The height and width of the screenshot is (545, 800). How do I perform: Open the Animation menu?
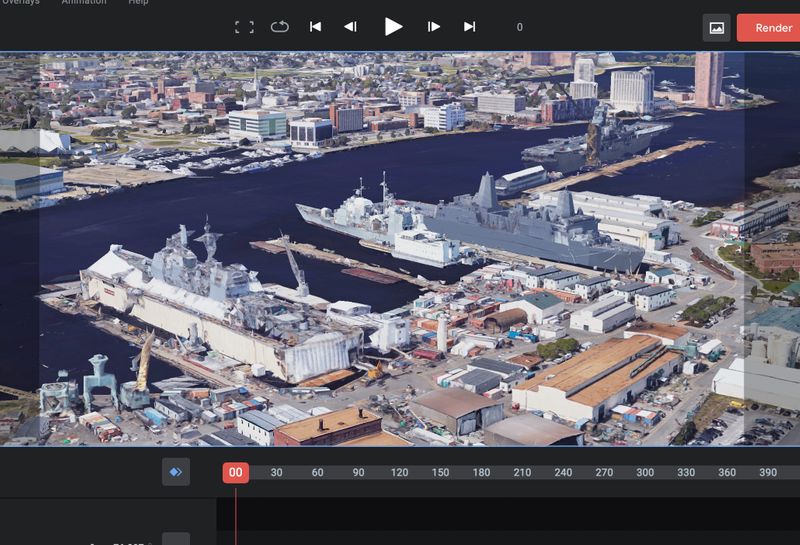point(84,3)
